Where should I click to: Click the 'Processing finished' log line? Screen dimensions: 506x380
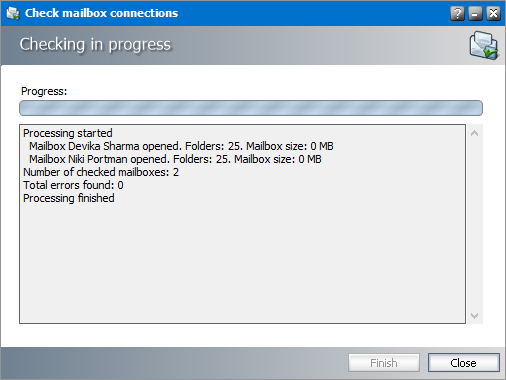pyautogui.click(x=69, y=198)
